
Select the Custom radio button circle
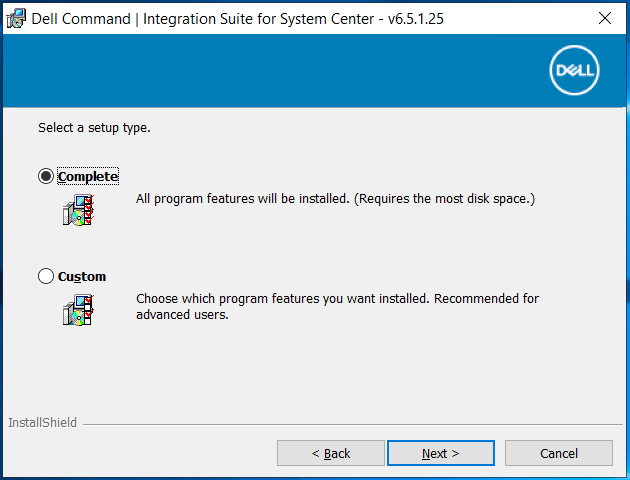[46, 276]
